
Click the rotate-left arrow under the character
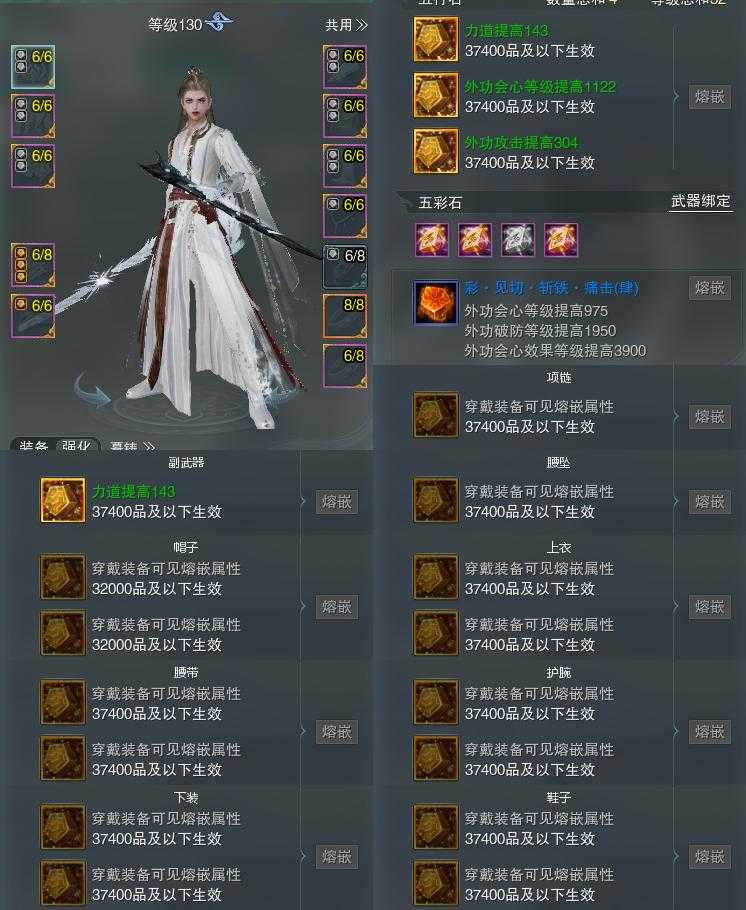pos(93,391)
